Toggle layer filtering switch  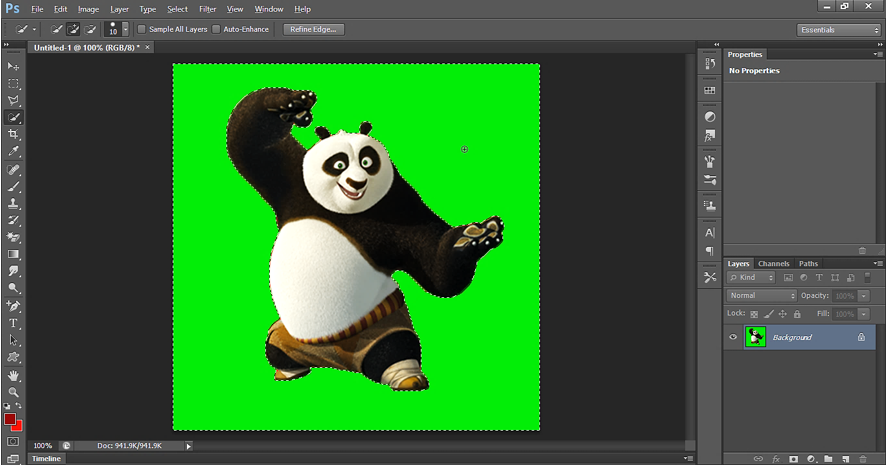[867, 278]
